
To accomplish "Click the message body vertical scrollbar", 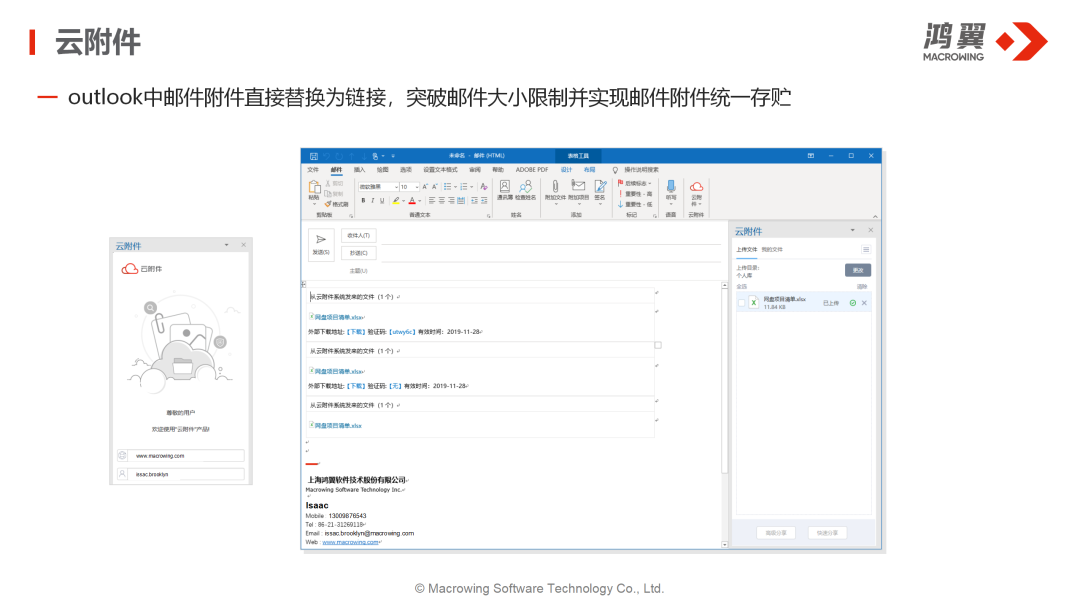I will click(x=725, y=415).
